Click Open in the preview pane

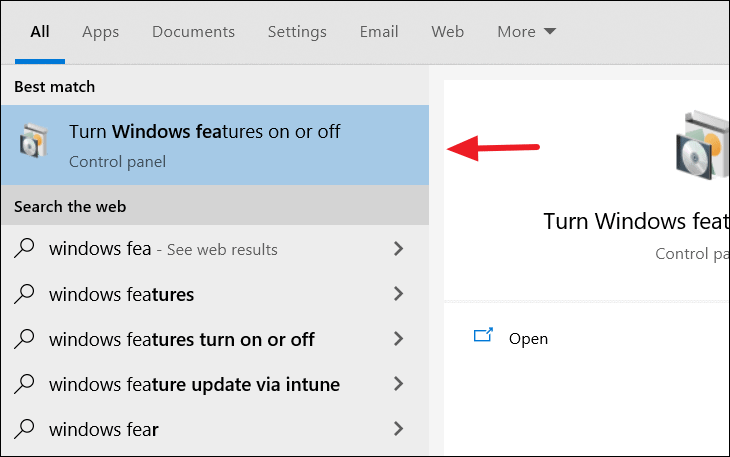tap(528, 339)
